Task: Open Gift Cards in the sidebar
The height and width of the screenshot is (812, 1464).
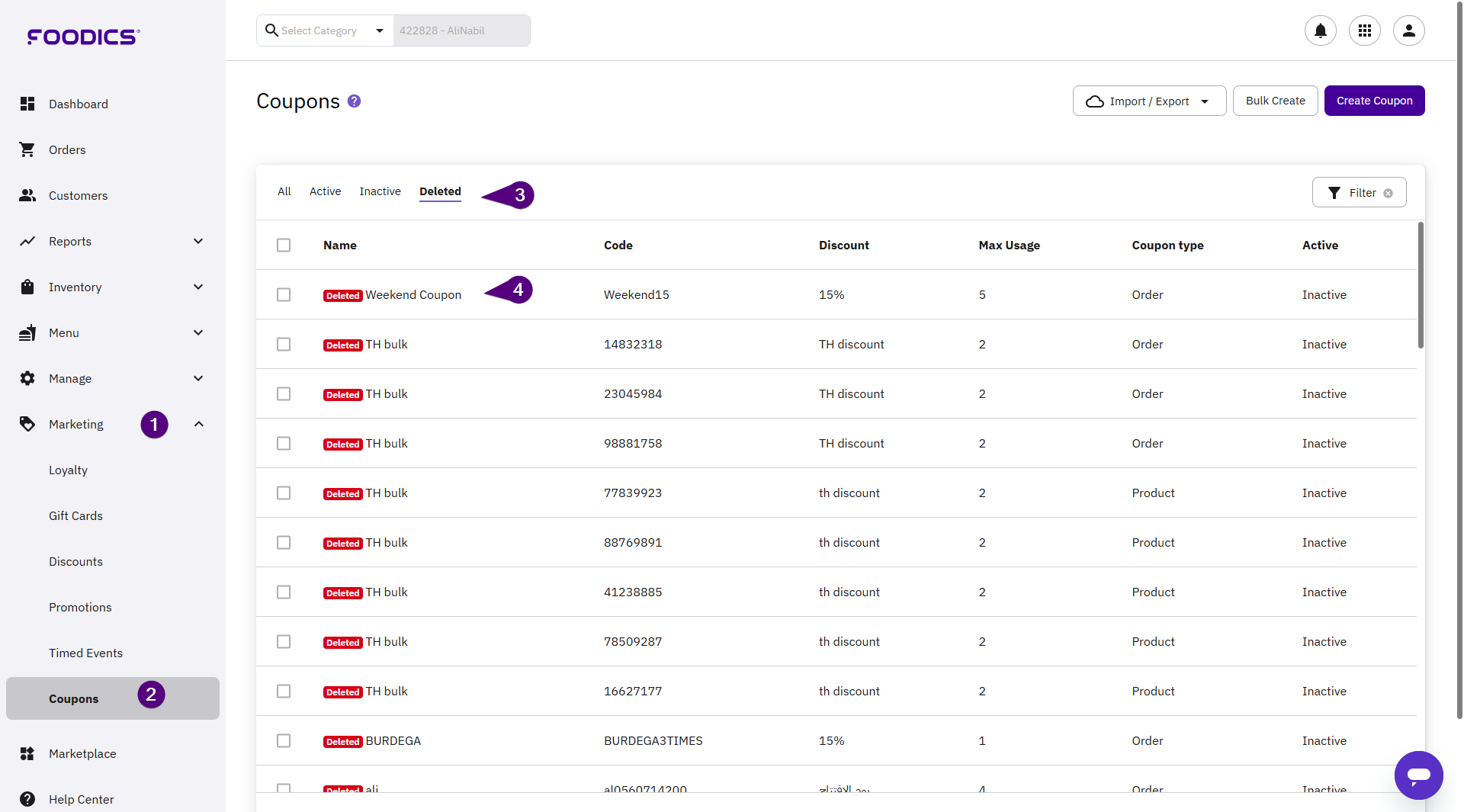Action: pos(75,516)
